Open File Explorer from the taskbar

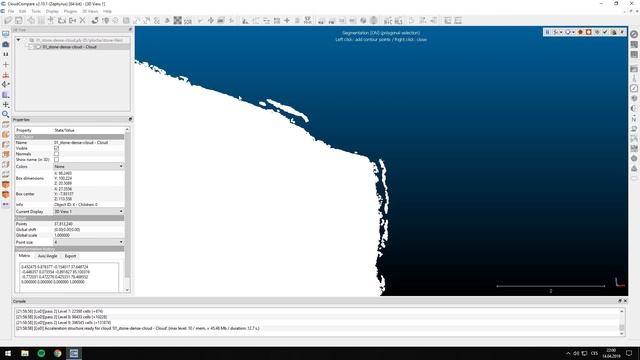pyautogui.click(x=25, y=353)
